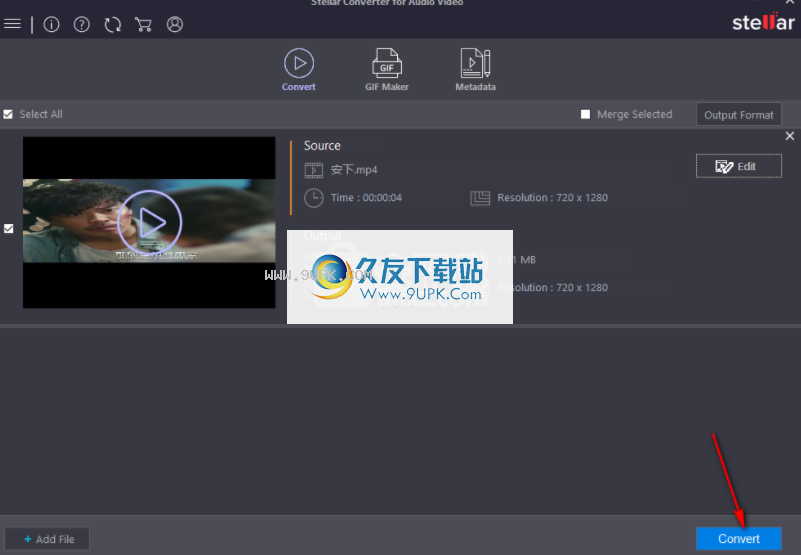Image resolution: width=801 pixels, height=555 pixels.
Task: Click source Resolution : 720 x 1280
Action: [553, 198]
